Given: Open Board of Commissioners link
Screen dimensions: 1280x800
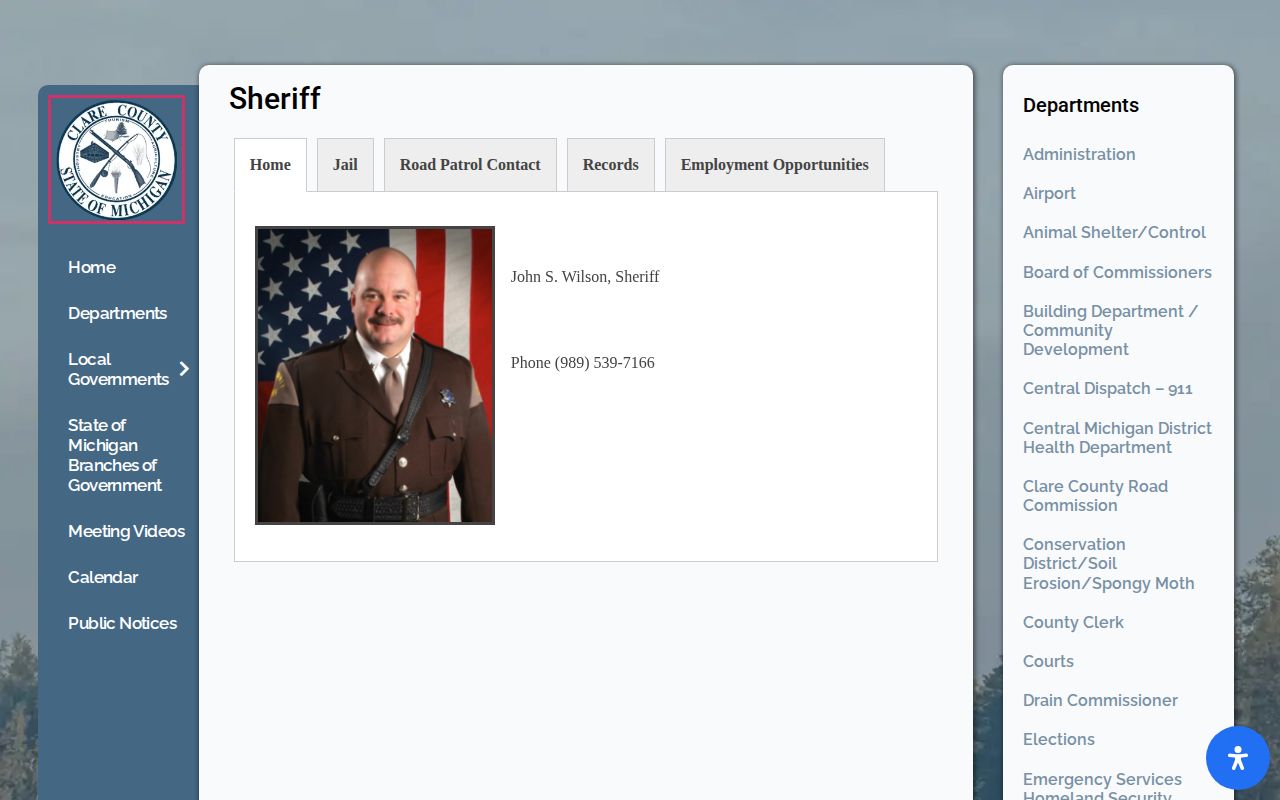Looking at the screenshot, I should [x=1117, y=272].
